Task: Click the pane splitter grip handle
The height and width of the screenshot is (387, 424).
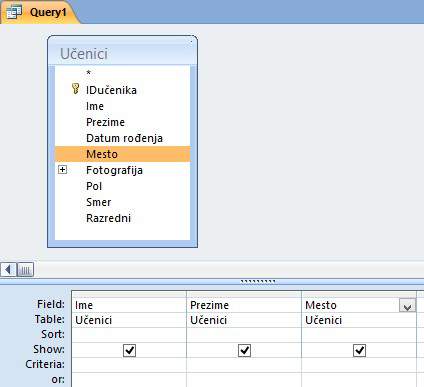Action: tap(258, 282)
